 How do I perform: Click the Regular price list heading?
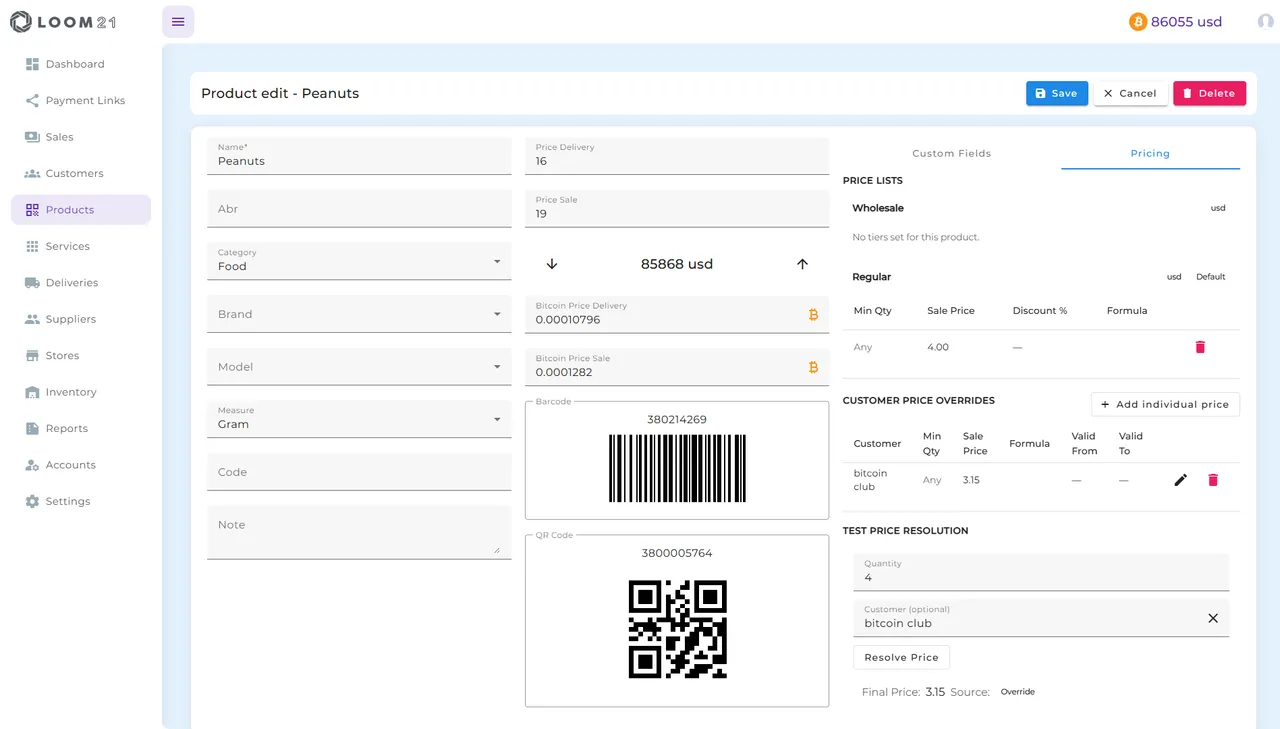click(x=871, y=277)
